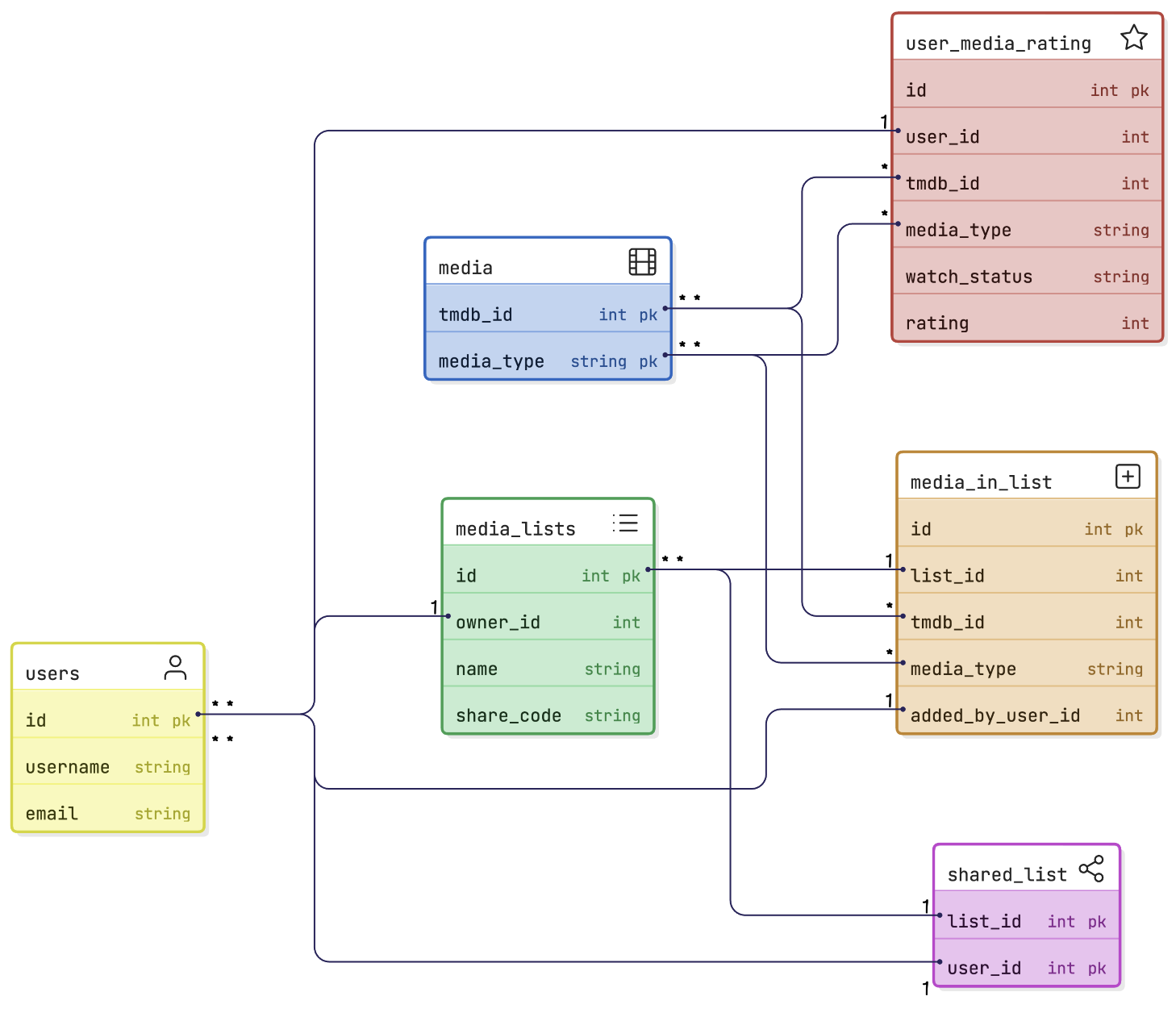
Task: Click list_id field in shared_list table
Action: pos(1027,915)
